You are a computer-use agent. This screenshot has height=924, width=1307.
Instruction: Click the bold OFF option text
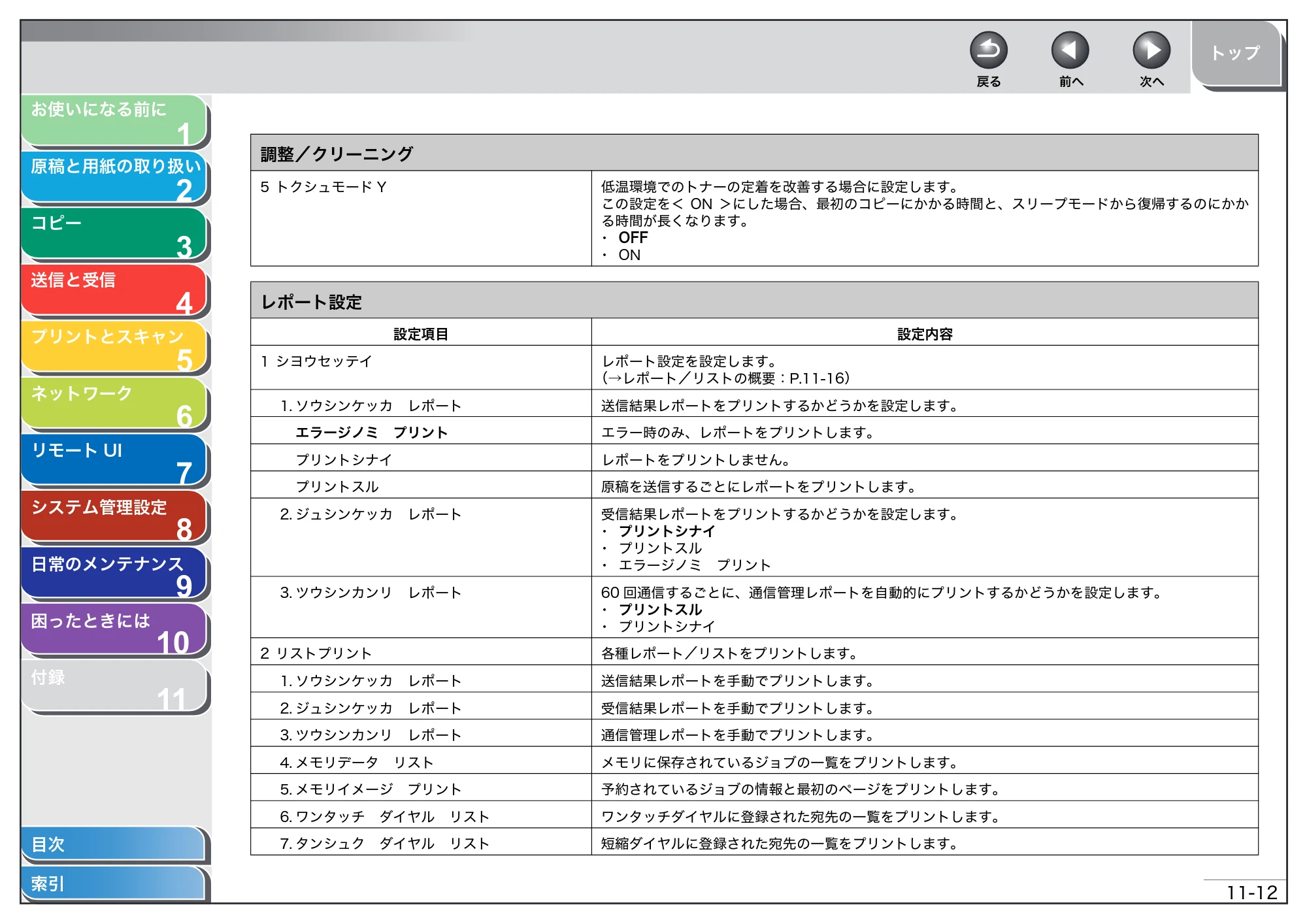[633, 238]
